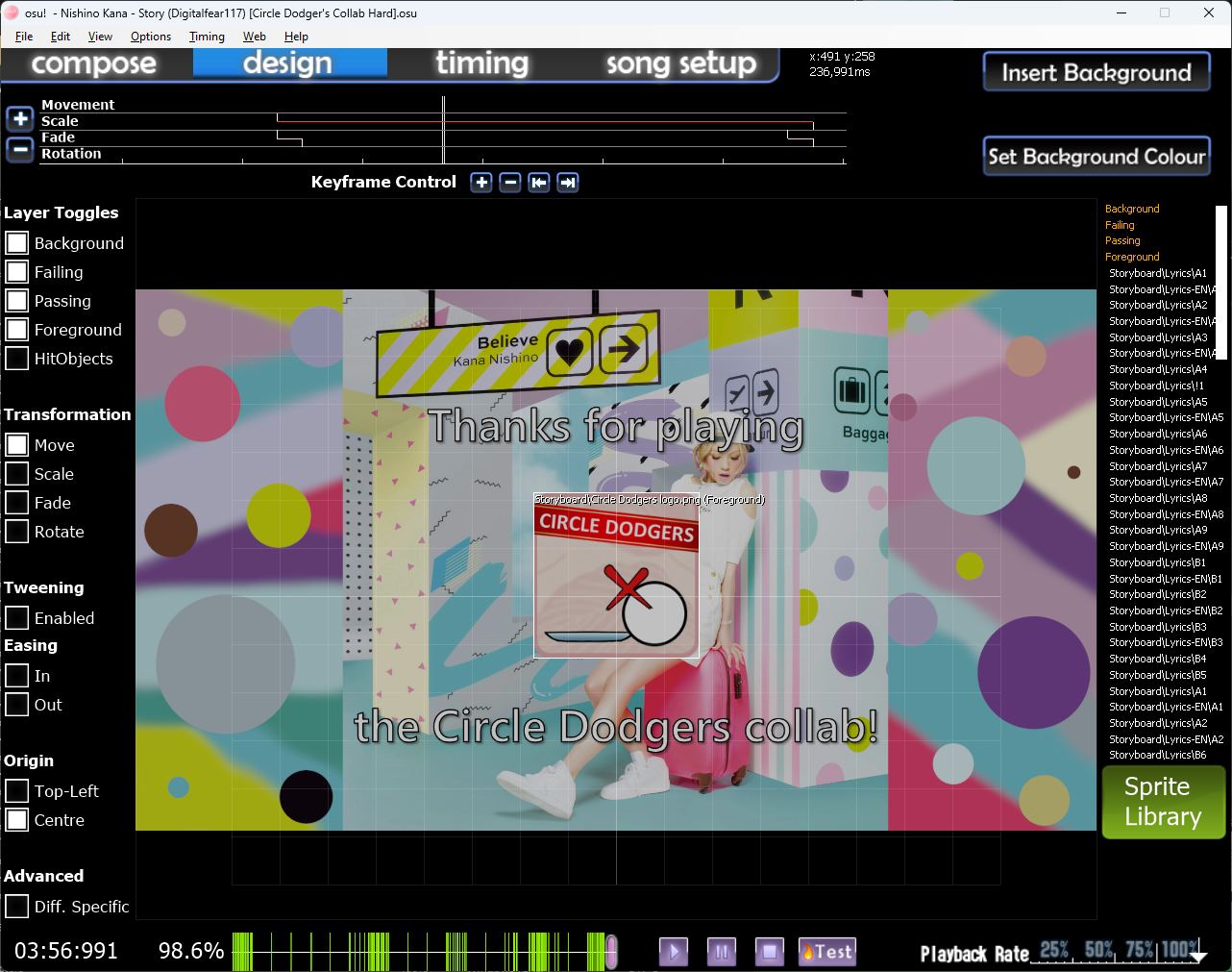The image size is (1232, 972).
Task: Zoom in the keyframe timeline with plus
Action: (20, 119)
